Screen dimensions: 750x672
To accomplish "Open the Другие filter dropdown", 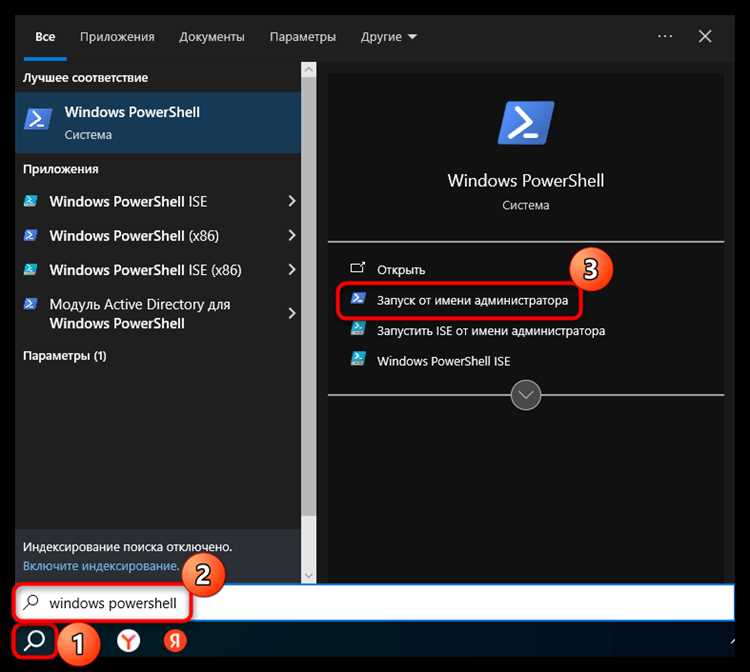I will click(389, 37).
